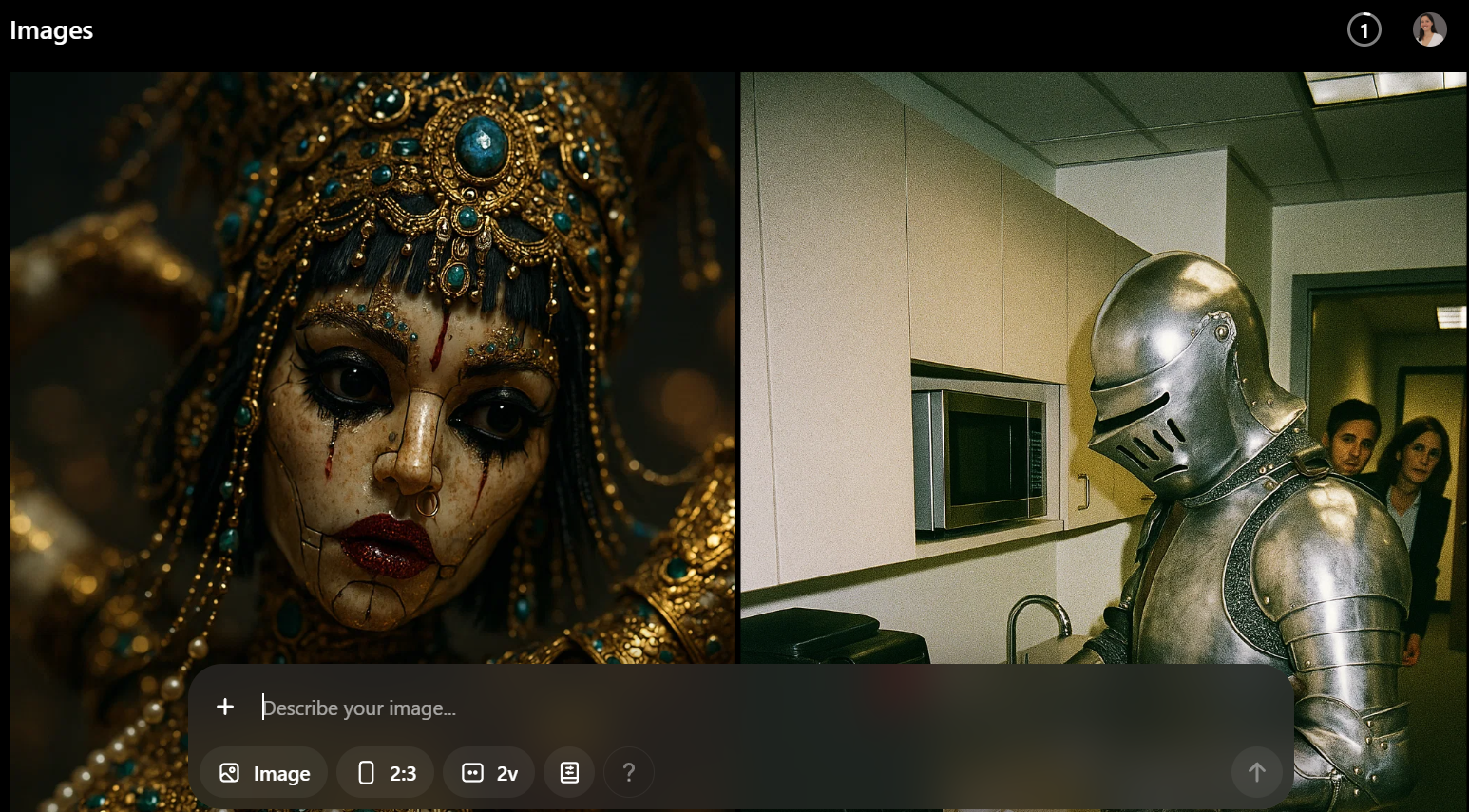
Task: Open the Image mode selector
Action: (x=264, y=773)
